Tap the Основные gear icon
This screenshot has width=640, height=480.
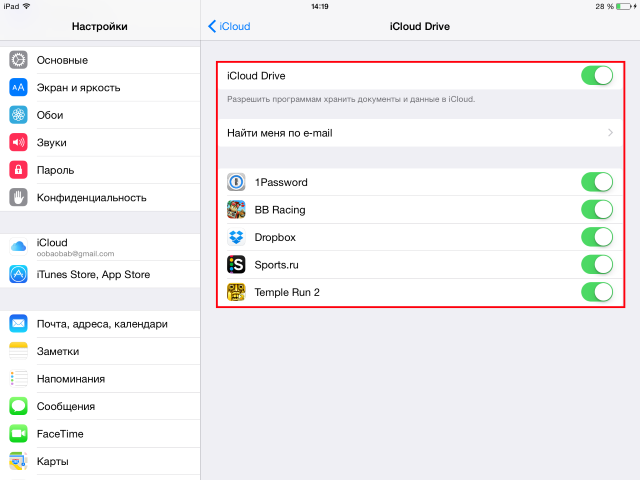tap(18, 60)
